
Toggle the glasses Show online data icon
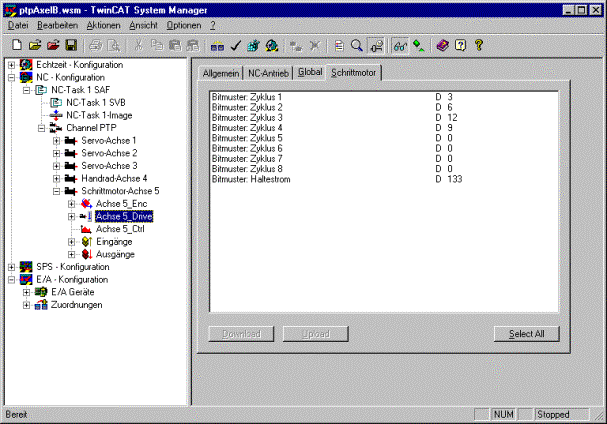(x=400, y=46)
